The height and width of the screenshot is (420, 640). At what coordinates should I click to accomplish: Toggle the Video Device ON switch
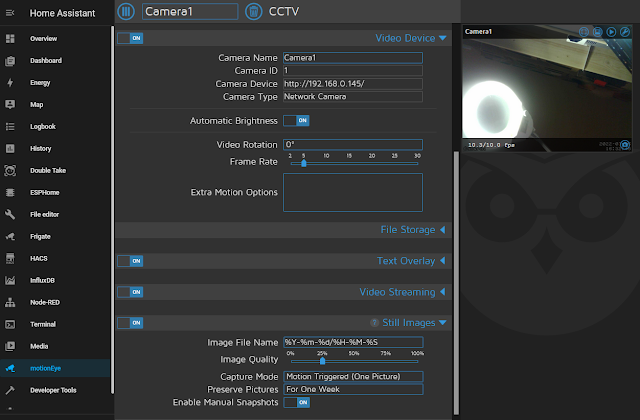(x=130, y=38)
